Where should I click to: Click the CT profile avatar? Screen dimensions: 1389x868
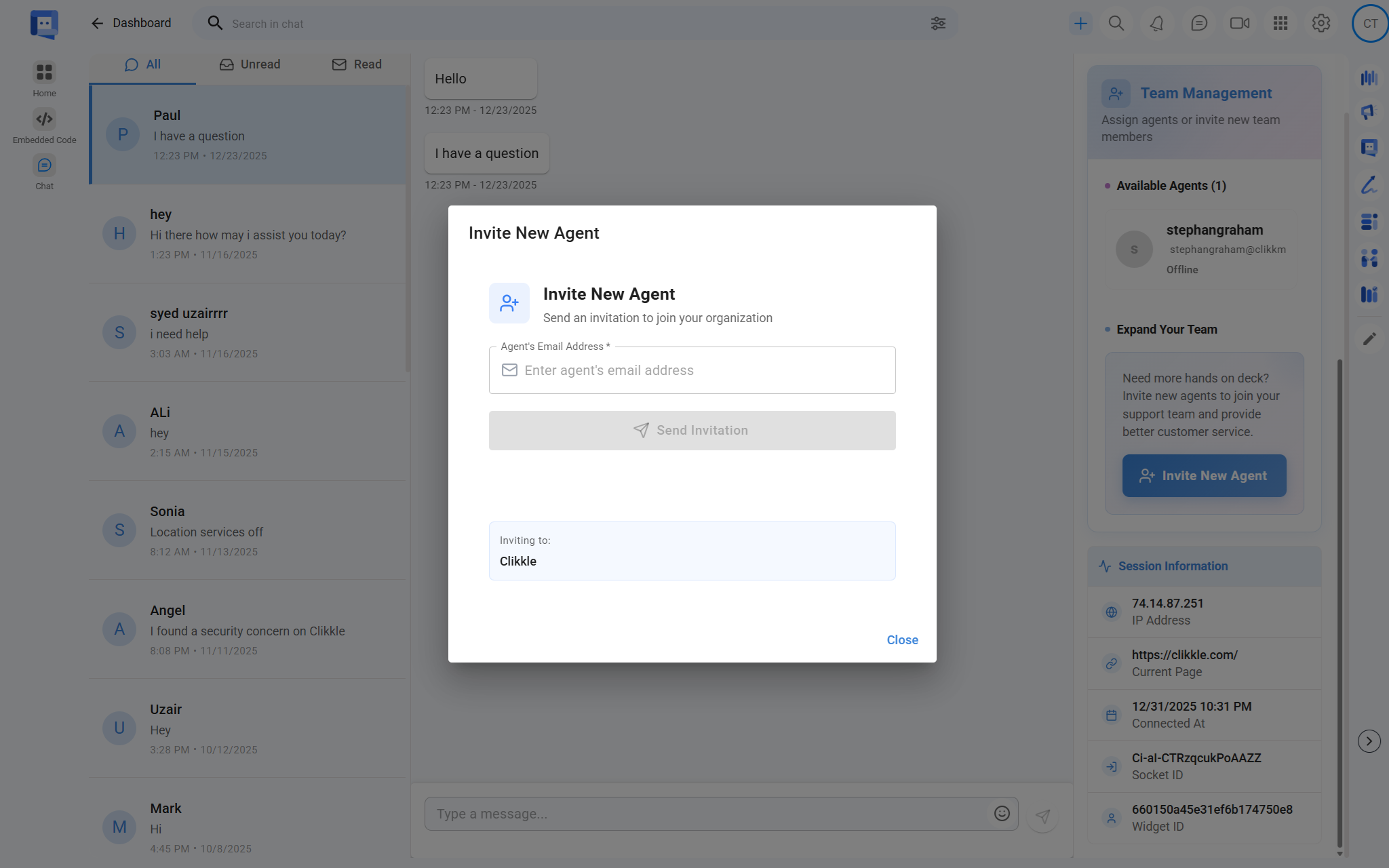pos(1370,24)
